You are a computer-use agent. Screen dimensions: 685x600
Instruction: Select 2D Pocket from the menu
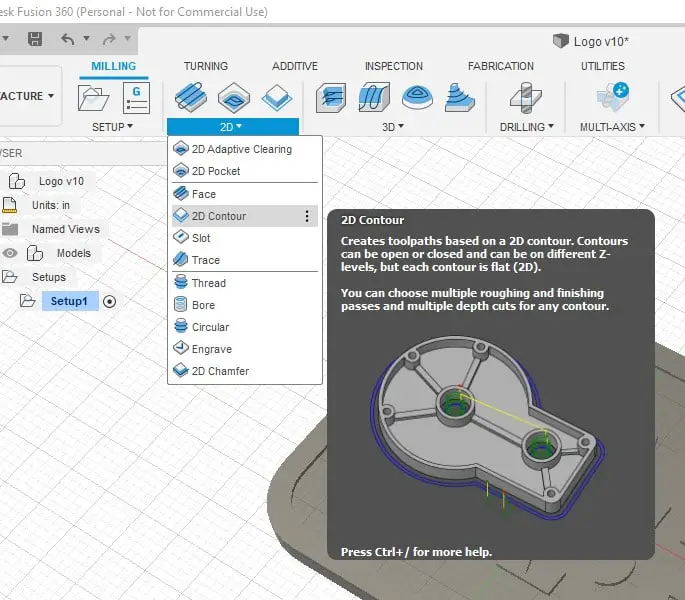pos(245,171)
